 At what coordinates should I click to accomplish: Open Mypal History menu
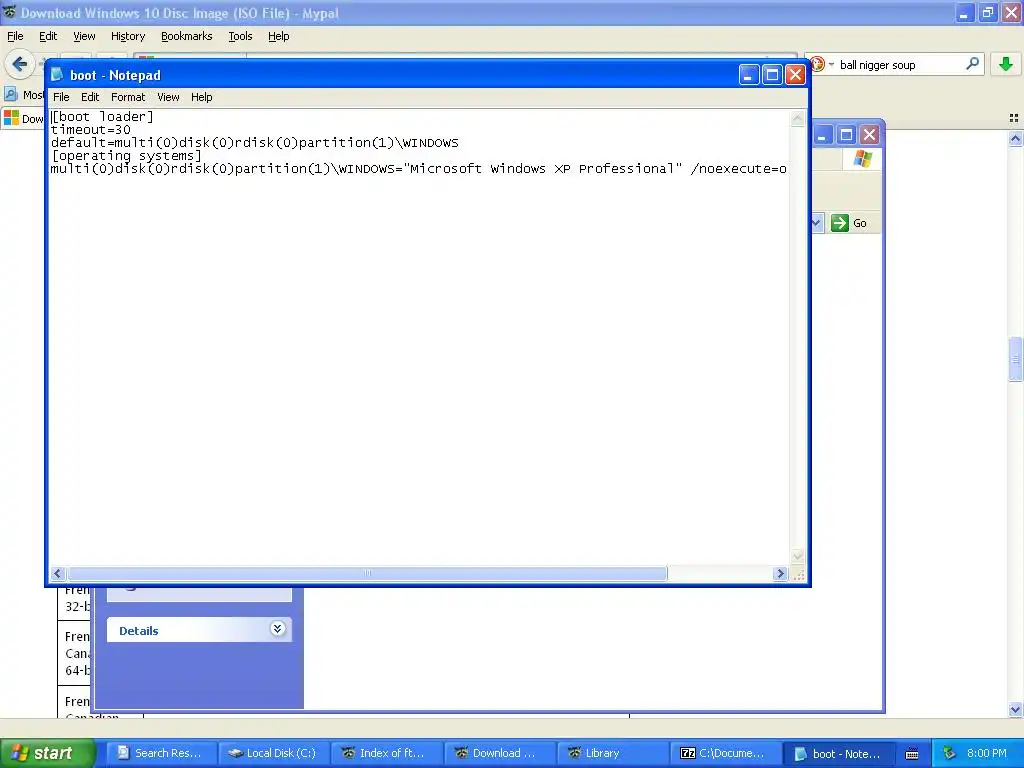[128, 36]
